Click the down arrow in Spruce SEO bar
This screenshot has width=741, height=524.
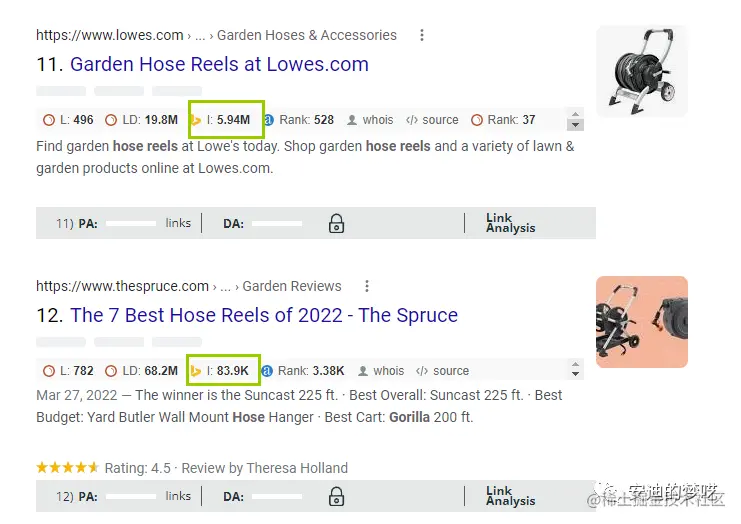(x=575, y=374)
